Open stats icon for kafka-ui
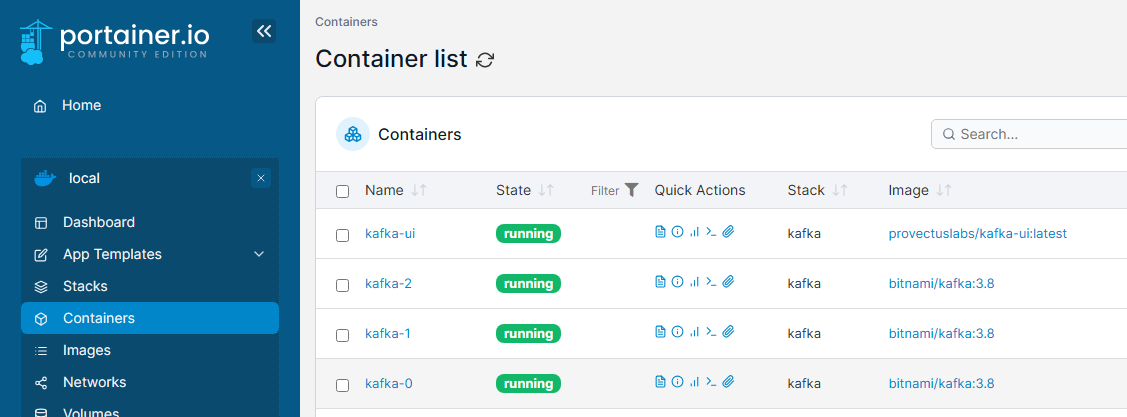Screen dimensions: 1127x417 click(694, 232)
